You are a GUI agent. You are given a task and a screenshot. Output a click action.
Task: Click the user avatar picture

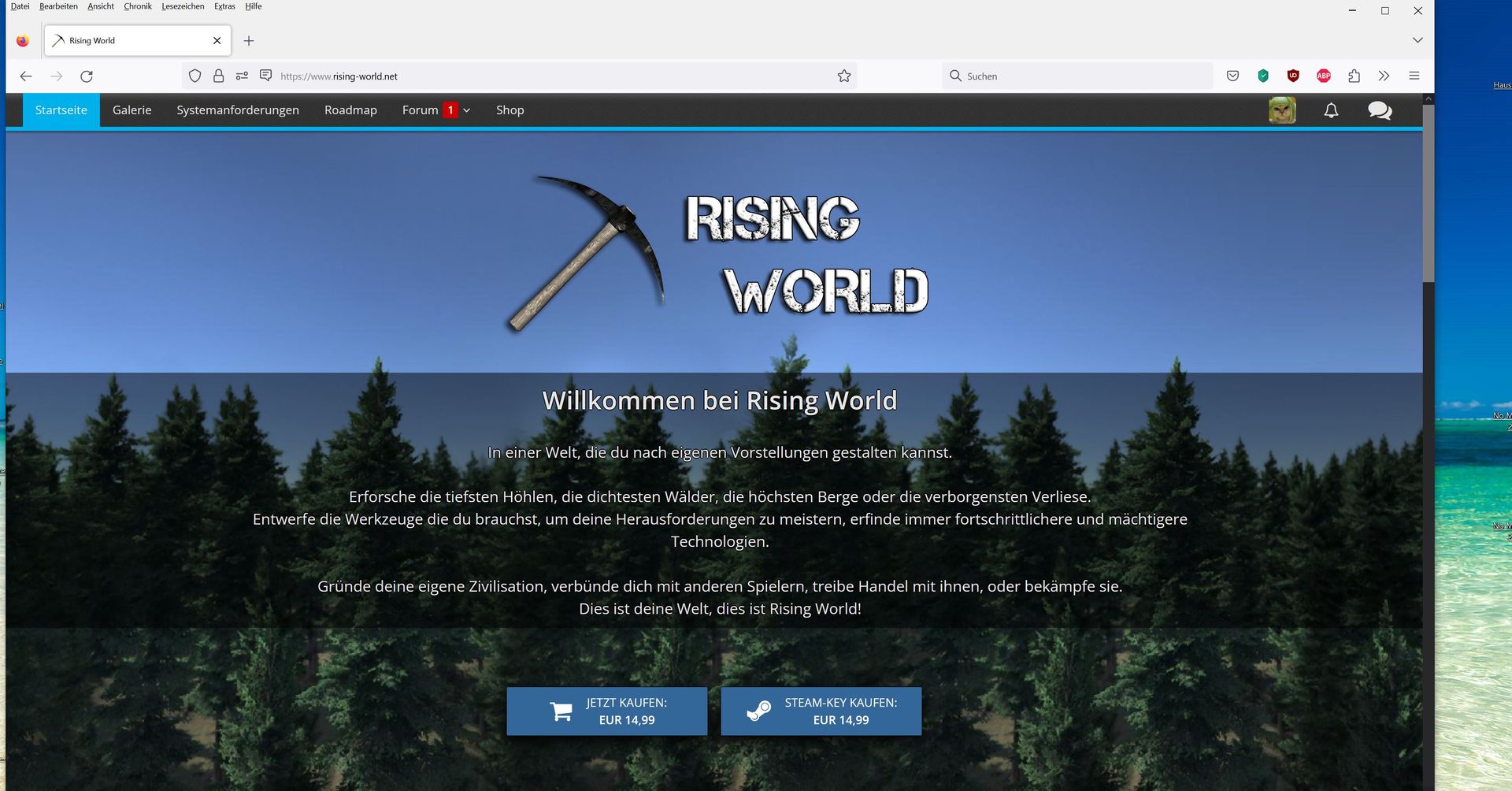pos(1282,110)
